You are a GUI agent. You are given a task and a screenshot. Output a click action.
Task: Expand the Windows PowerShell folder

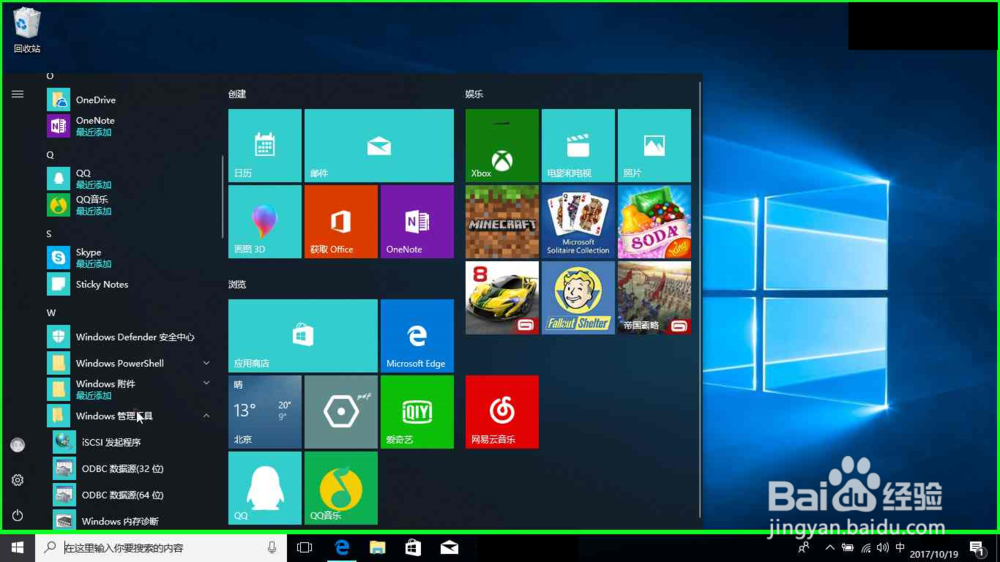tap(131, 363)
